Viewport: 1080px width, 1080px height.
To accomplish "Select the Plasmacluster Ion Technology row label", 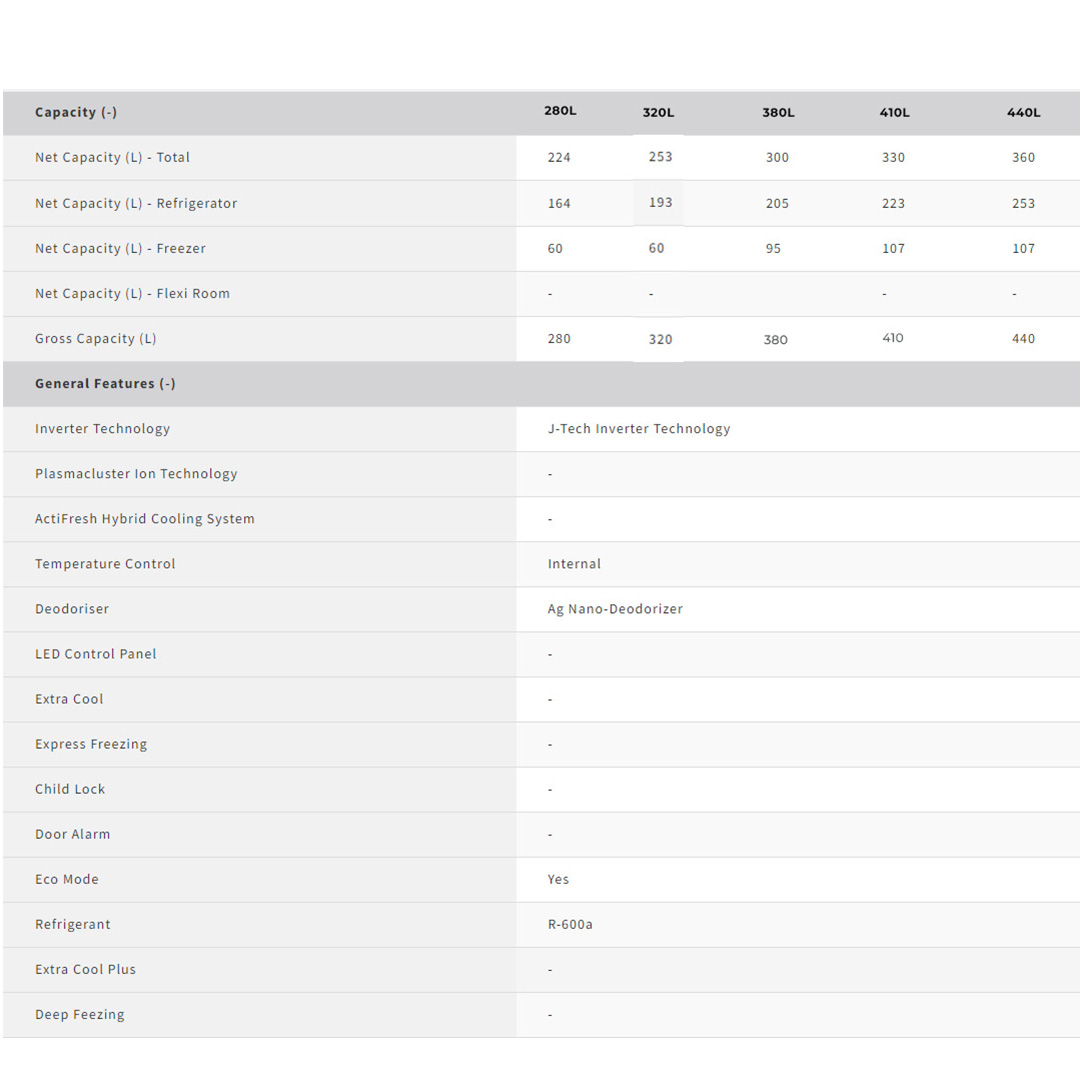I will [136, 474].
